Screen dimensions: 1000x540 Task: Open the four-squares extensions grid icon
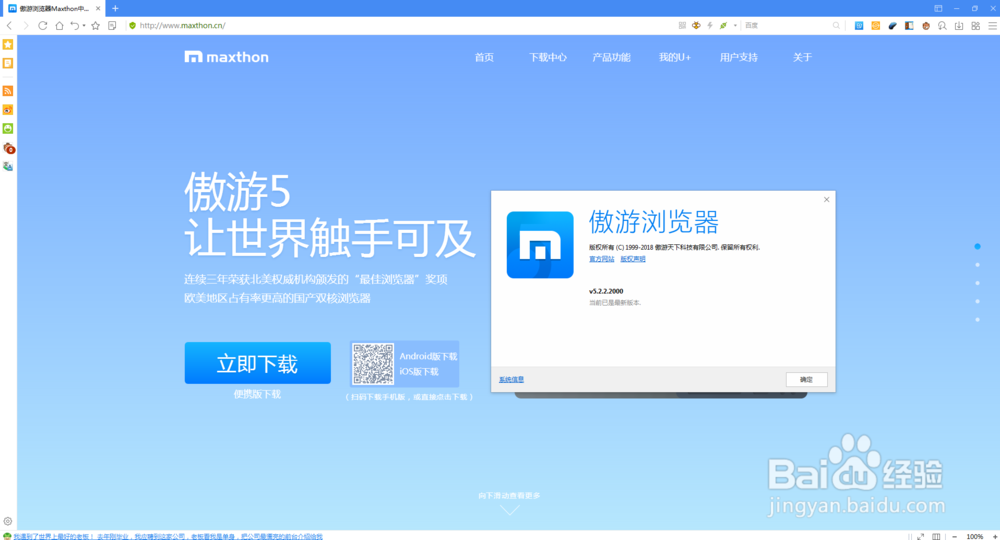click(975, 26)
